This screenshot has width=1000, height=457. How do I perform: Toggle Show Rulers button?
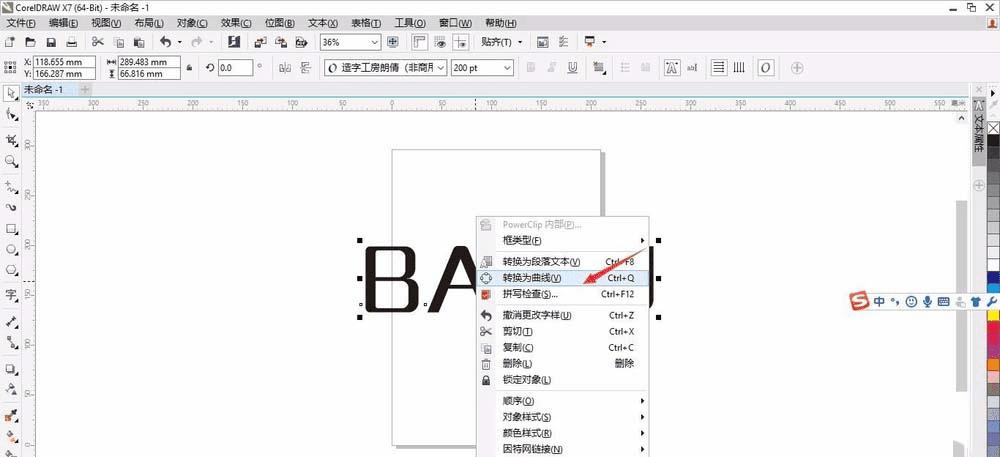click(x=419, y=42)
